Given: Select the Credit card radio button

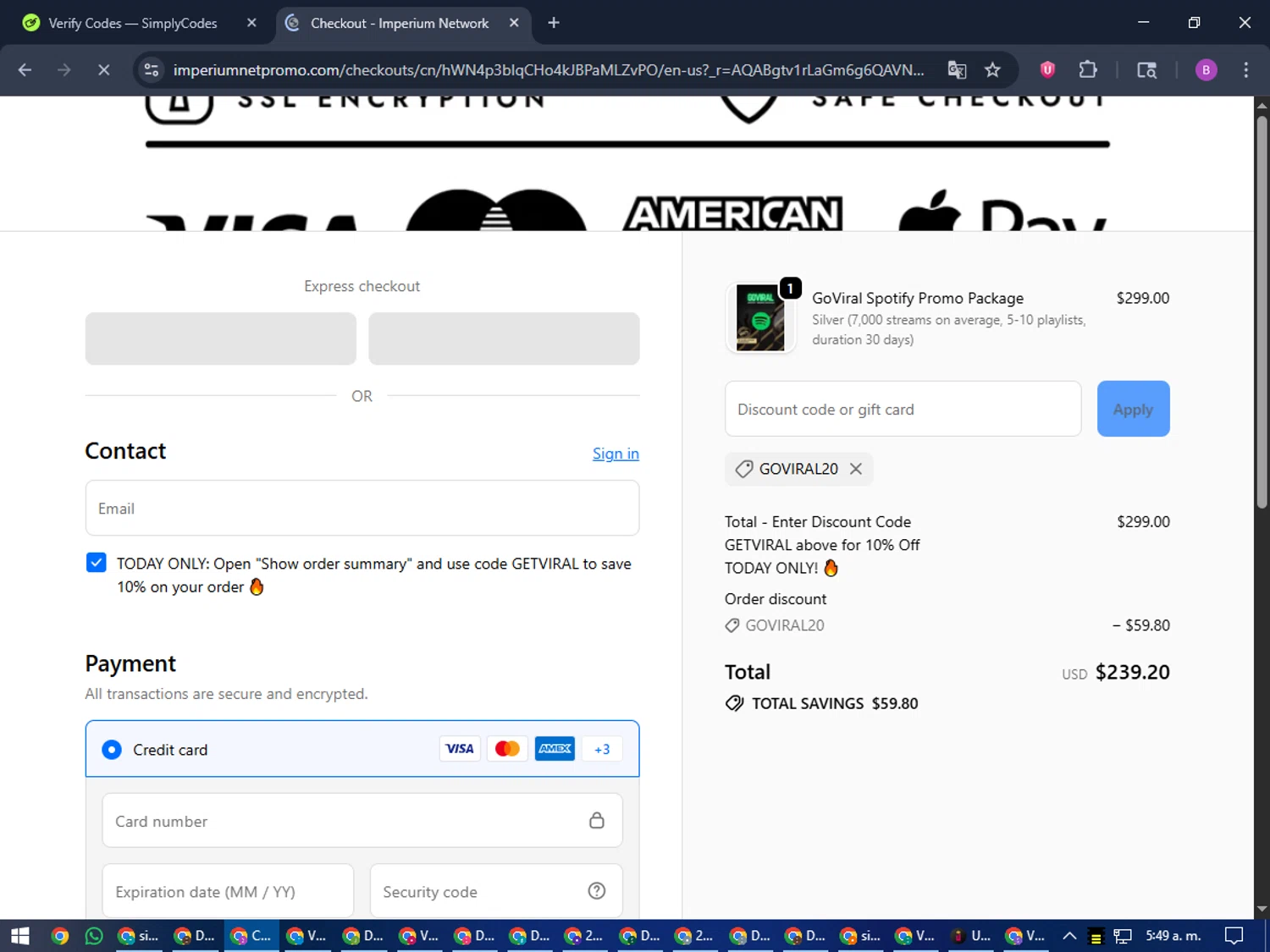Looking at the screenshot, I should (x=112, y=750).
